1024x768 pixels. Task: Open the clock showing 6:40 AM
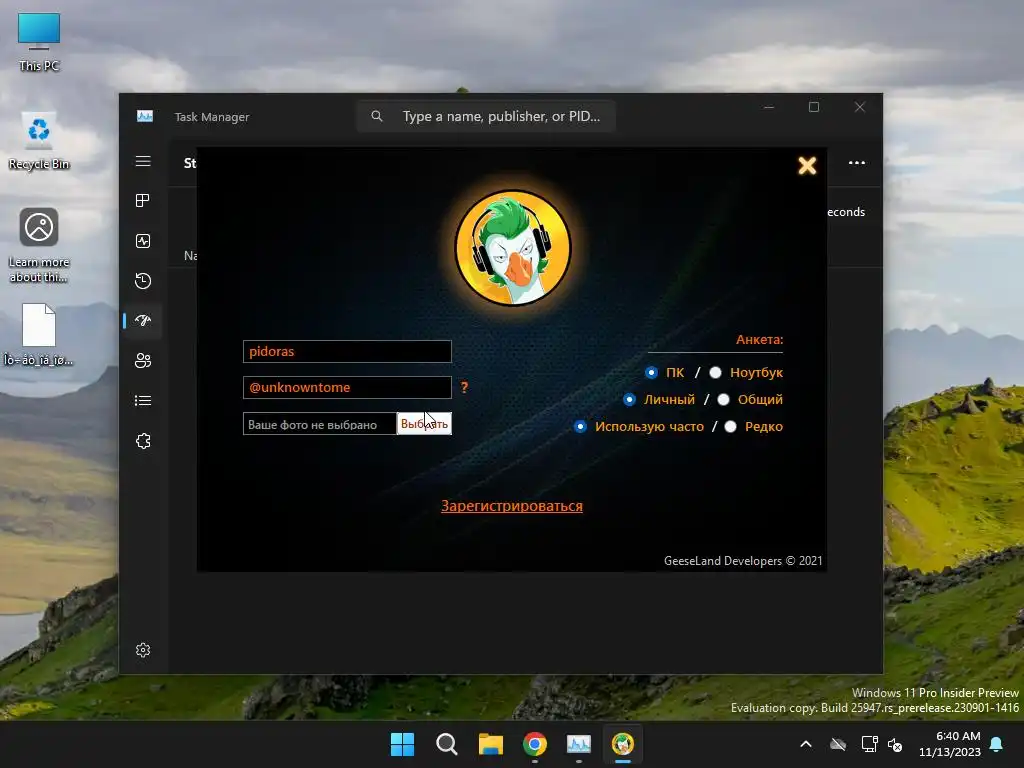click(950, 744)
